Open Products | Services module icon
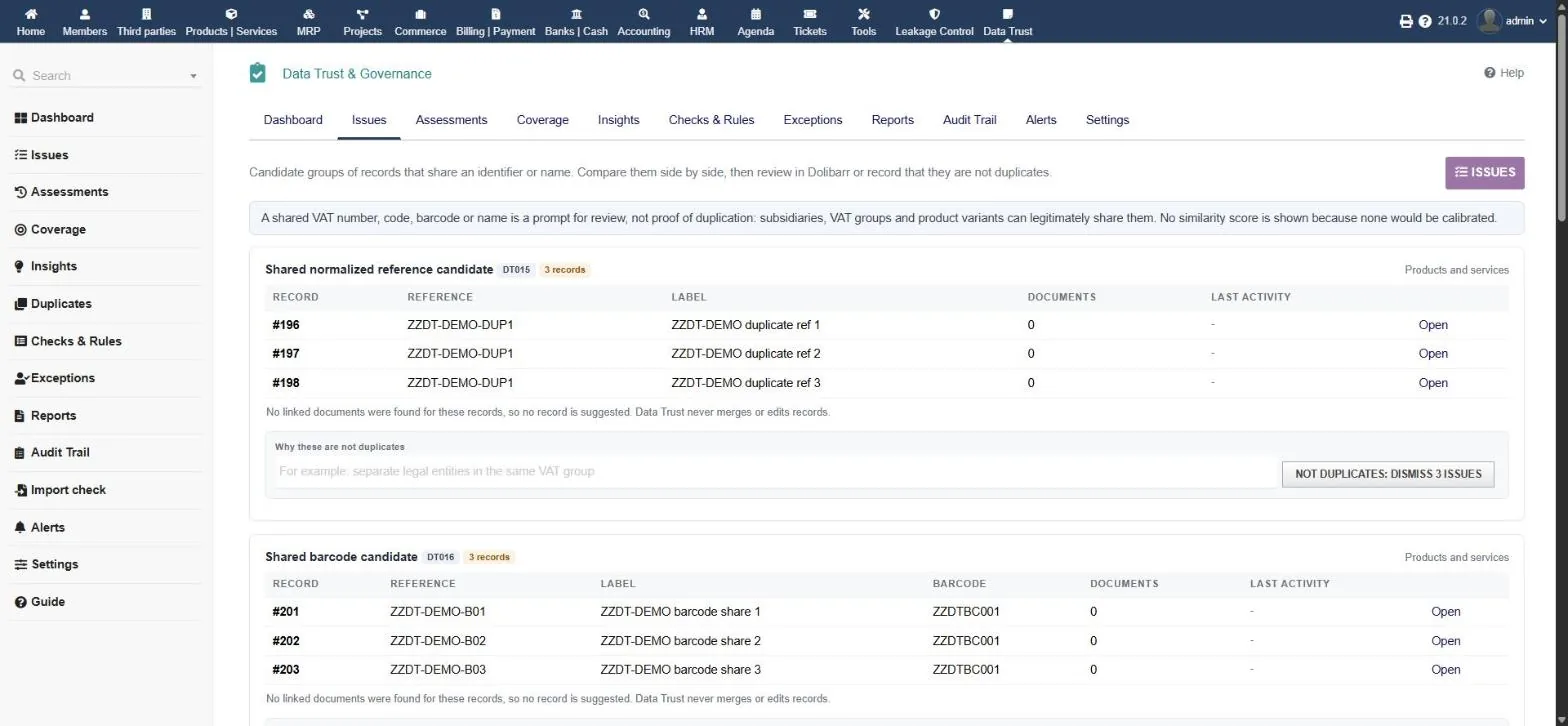This screenshot has width=1568, height=726. pyautogui.click(x=231, y=14)
